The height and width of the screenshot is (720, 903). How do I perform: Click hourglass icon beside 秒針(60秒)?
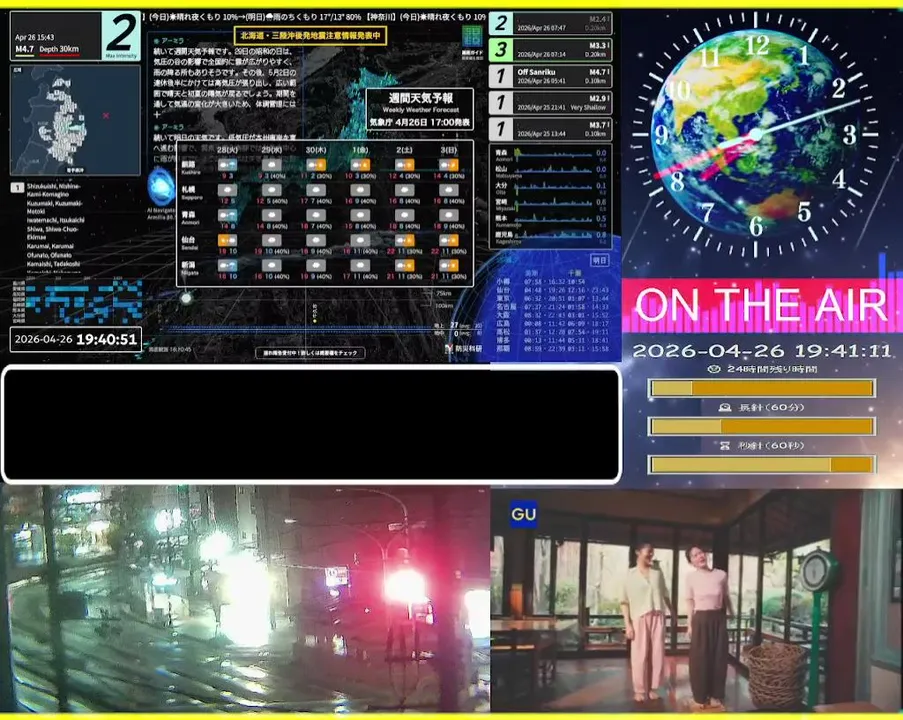[724, 445]
